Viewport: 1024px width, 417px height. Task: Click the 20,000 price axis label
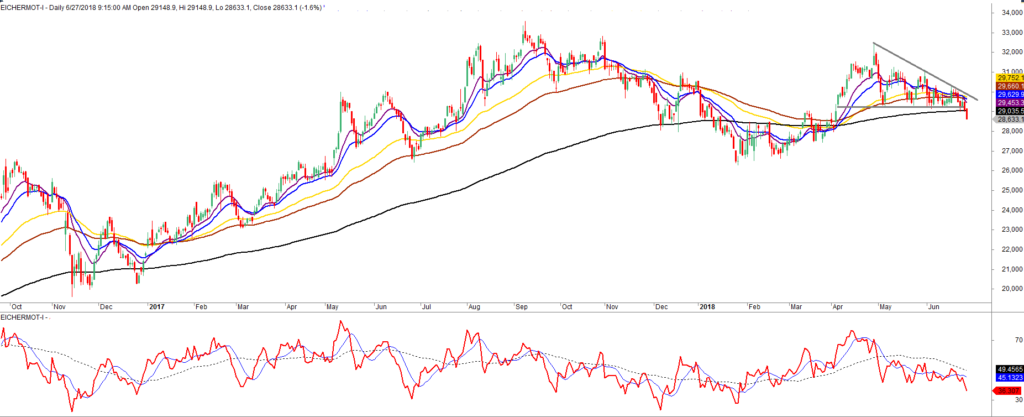(1010, 289)
